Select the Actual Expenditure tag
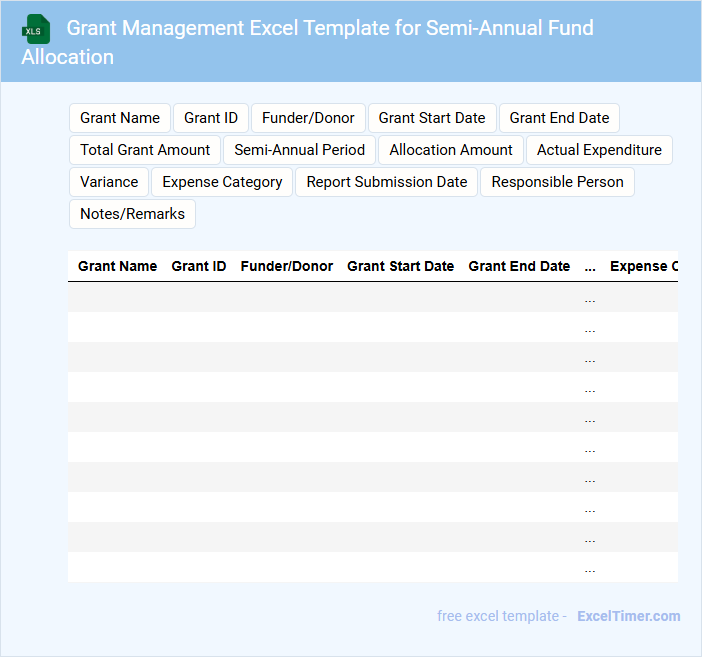Viewport: 702px width, 657px height. (x=599, y=150)
